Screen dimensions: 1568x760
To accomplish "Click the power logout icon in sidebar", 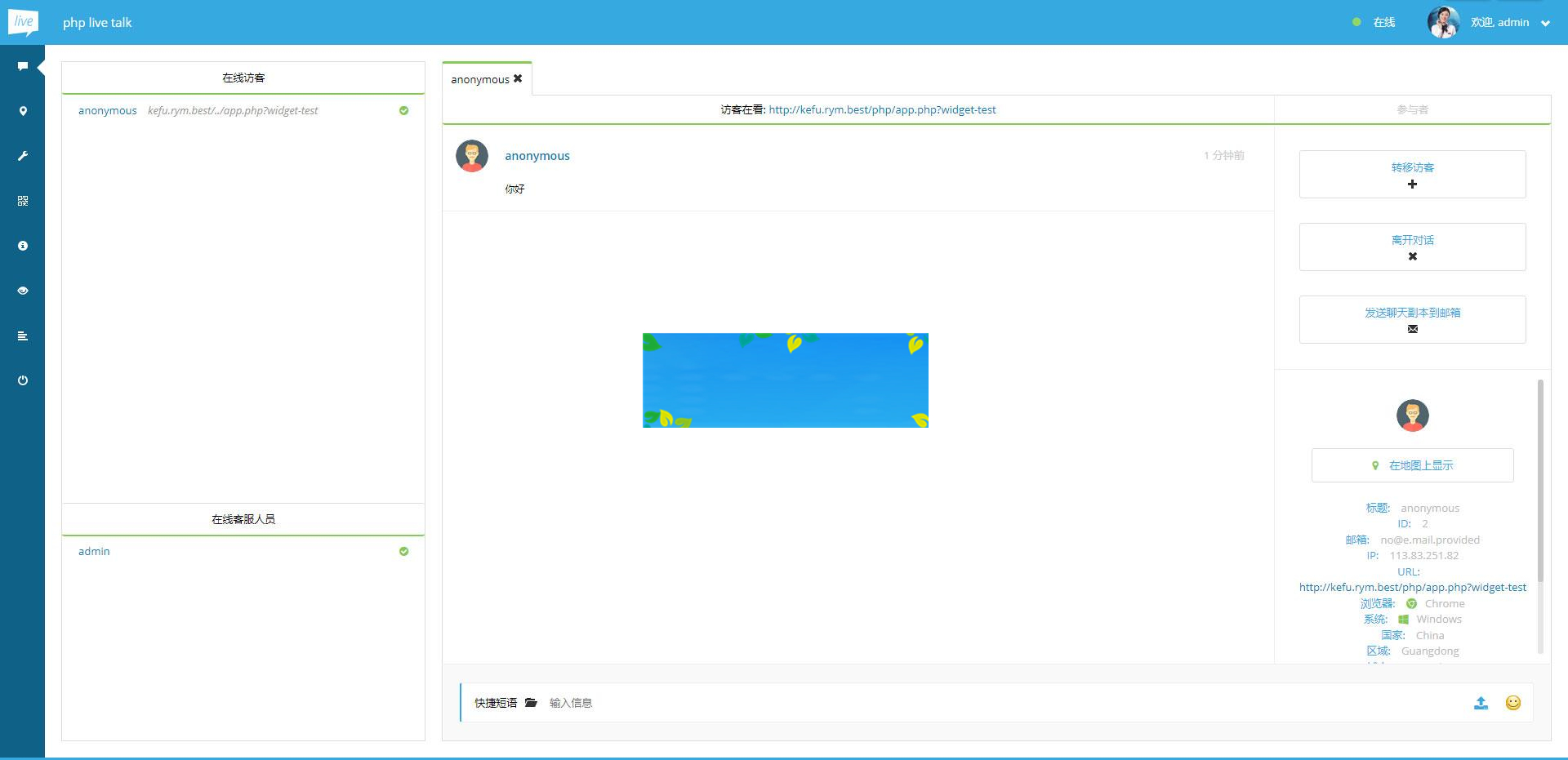I will (23, 380).
